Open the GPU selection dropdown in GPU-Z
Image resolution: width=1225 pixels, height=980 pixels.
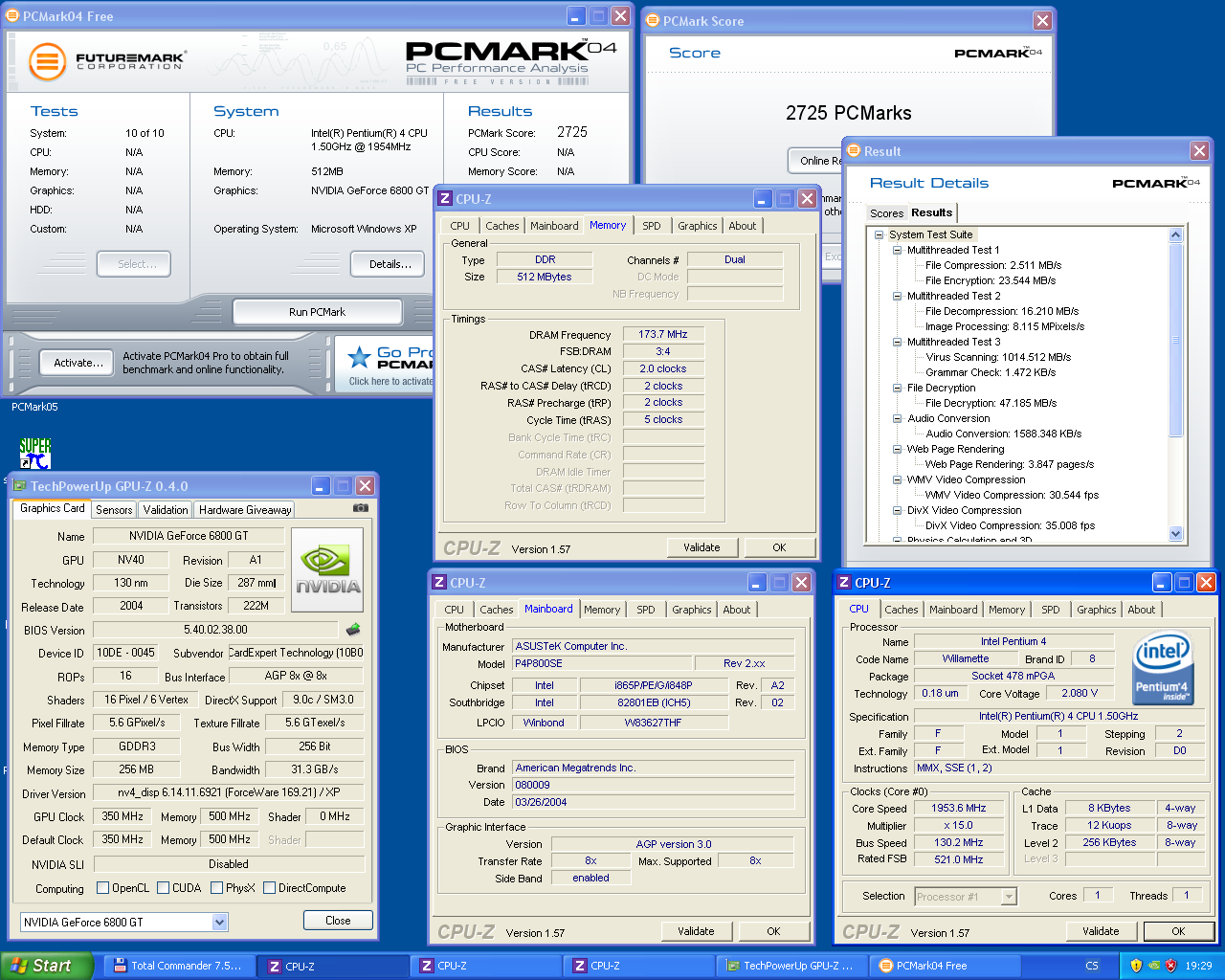pyautogui.click(x=219, y=922)
